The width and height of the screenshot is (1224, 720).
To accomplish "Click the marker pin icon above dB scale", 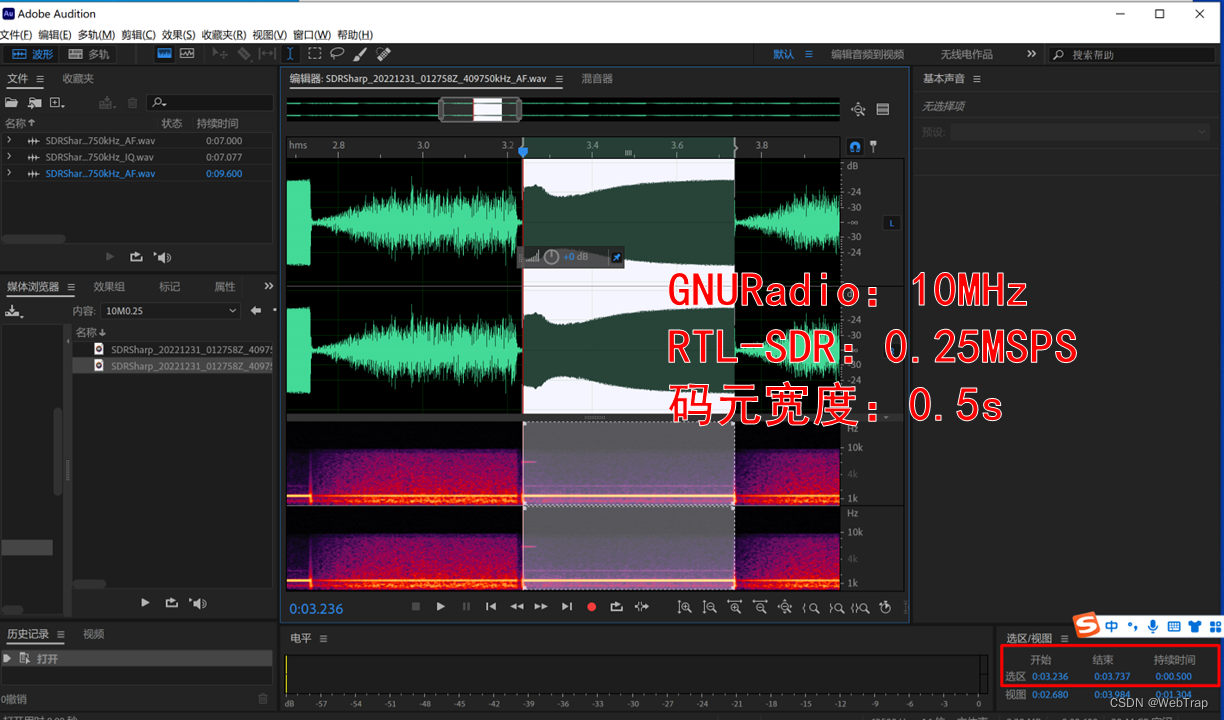I will (873, 146).
